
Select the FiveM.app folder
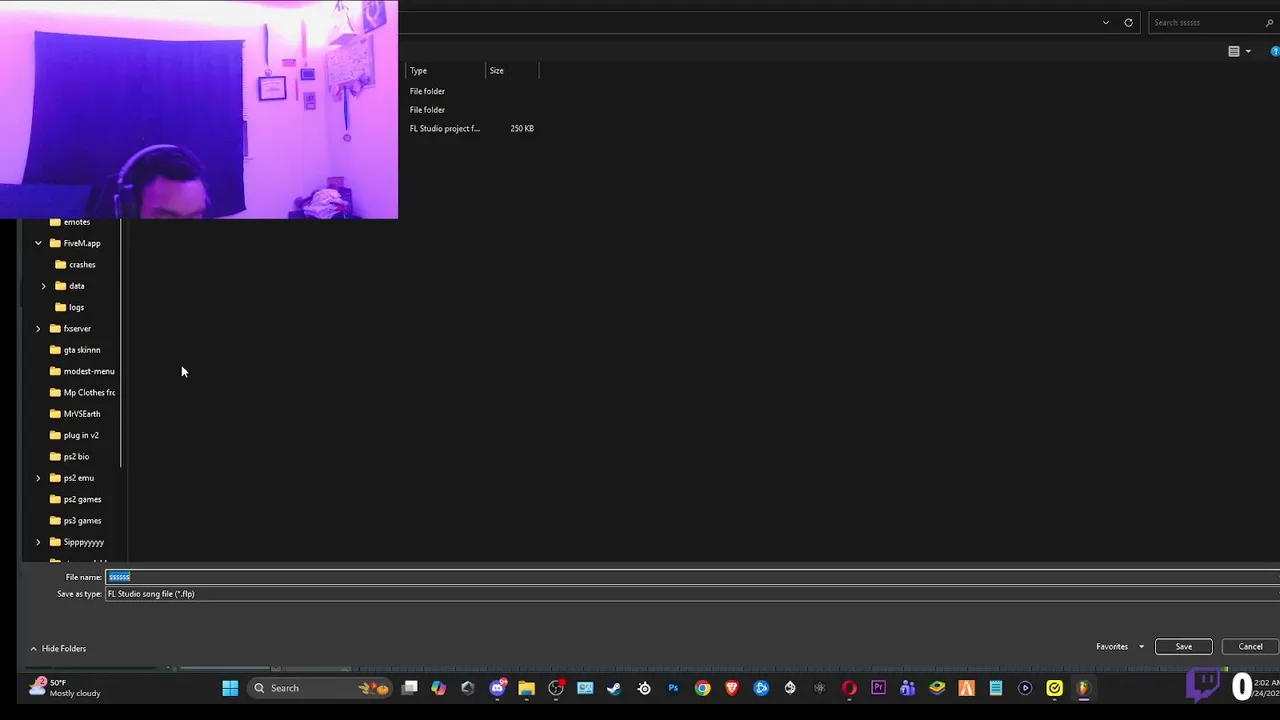pyautogui.click(x=75, y=243)
